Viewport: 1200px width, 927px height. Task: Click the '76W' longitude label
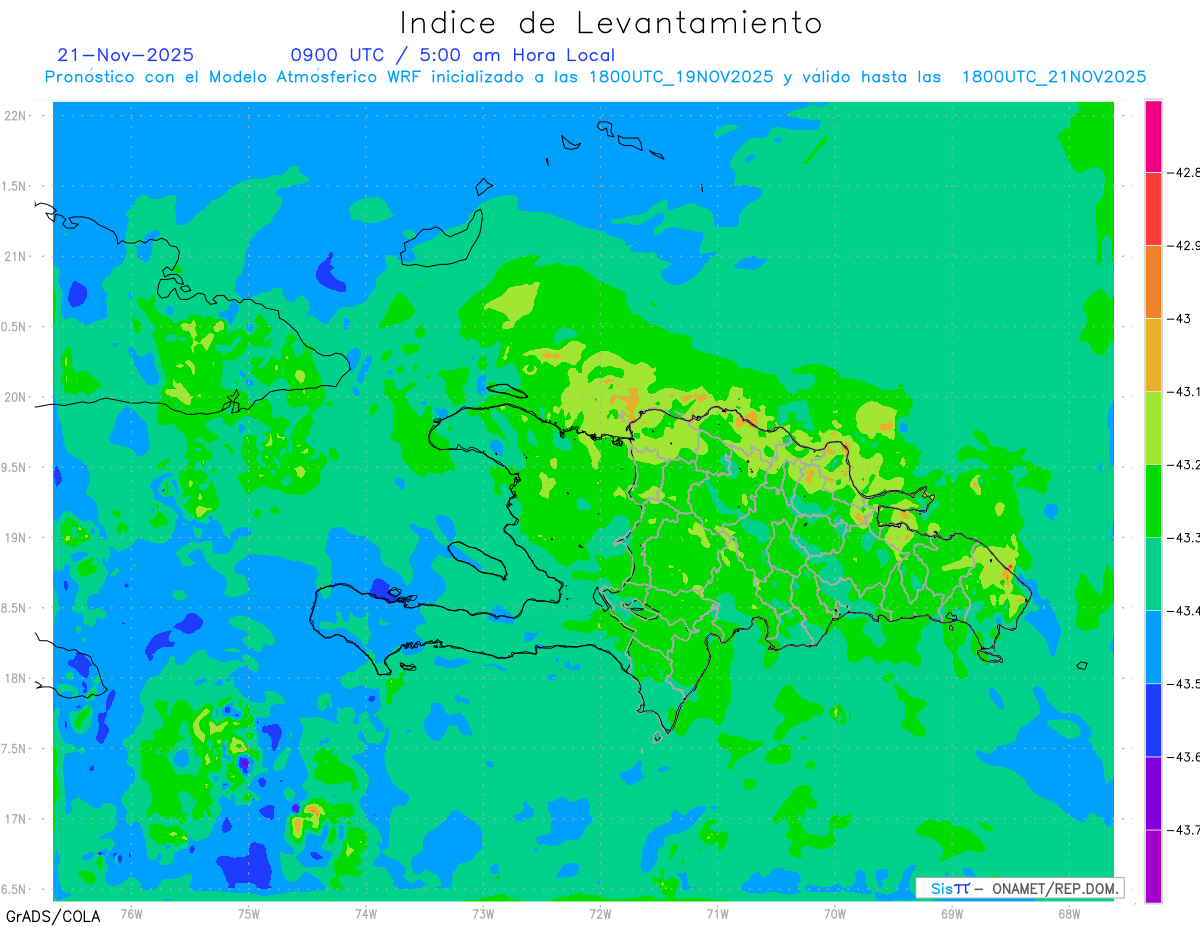tap(131, 913)
